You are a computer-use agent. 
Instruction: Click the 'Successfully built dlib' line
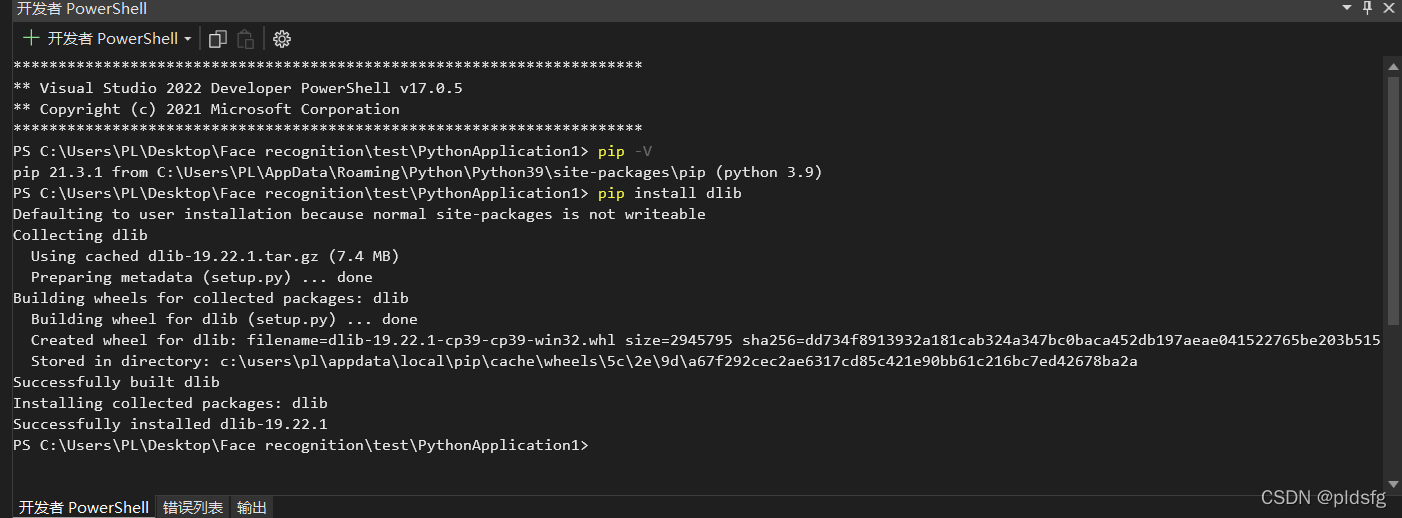pyautogui.click(x=116, y=382)
